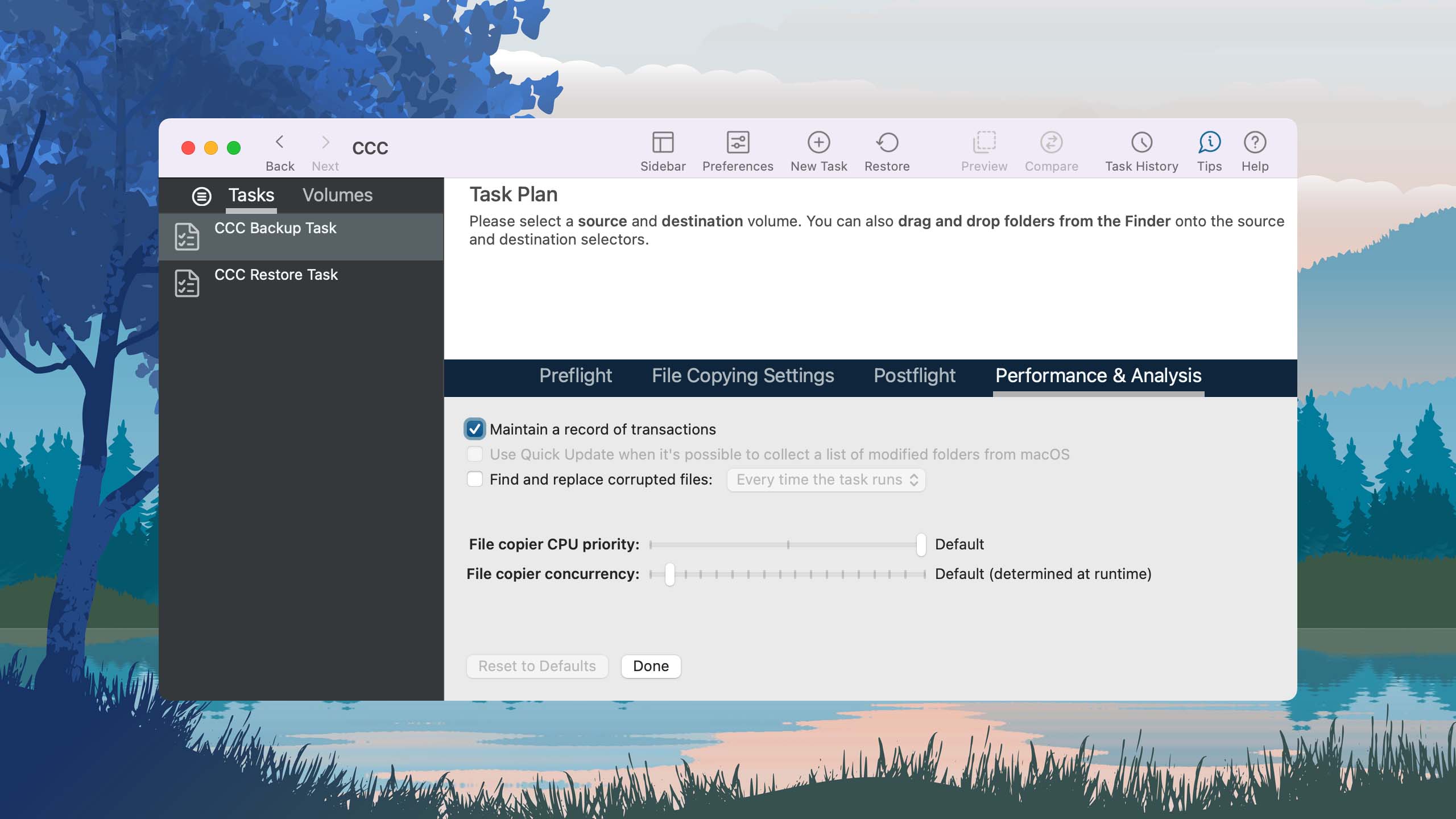Click the Default (determined at runtime) label

(1043, 574)
